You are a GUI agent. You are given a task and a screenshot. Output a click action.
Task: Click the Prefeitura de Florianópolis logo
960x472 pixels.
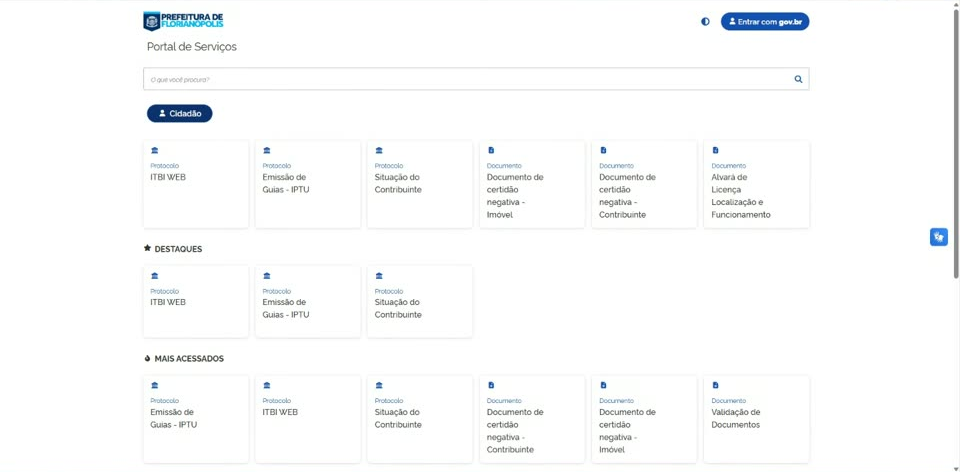click(183, 21)
